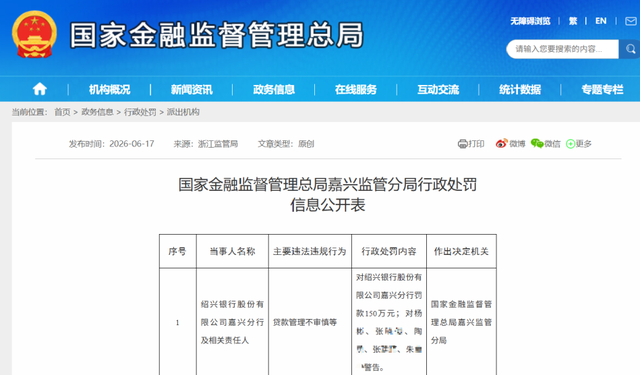Click table header 行政处罚内容

pos(389,251)
